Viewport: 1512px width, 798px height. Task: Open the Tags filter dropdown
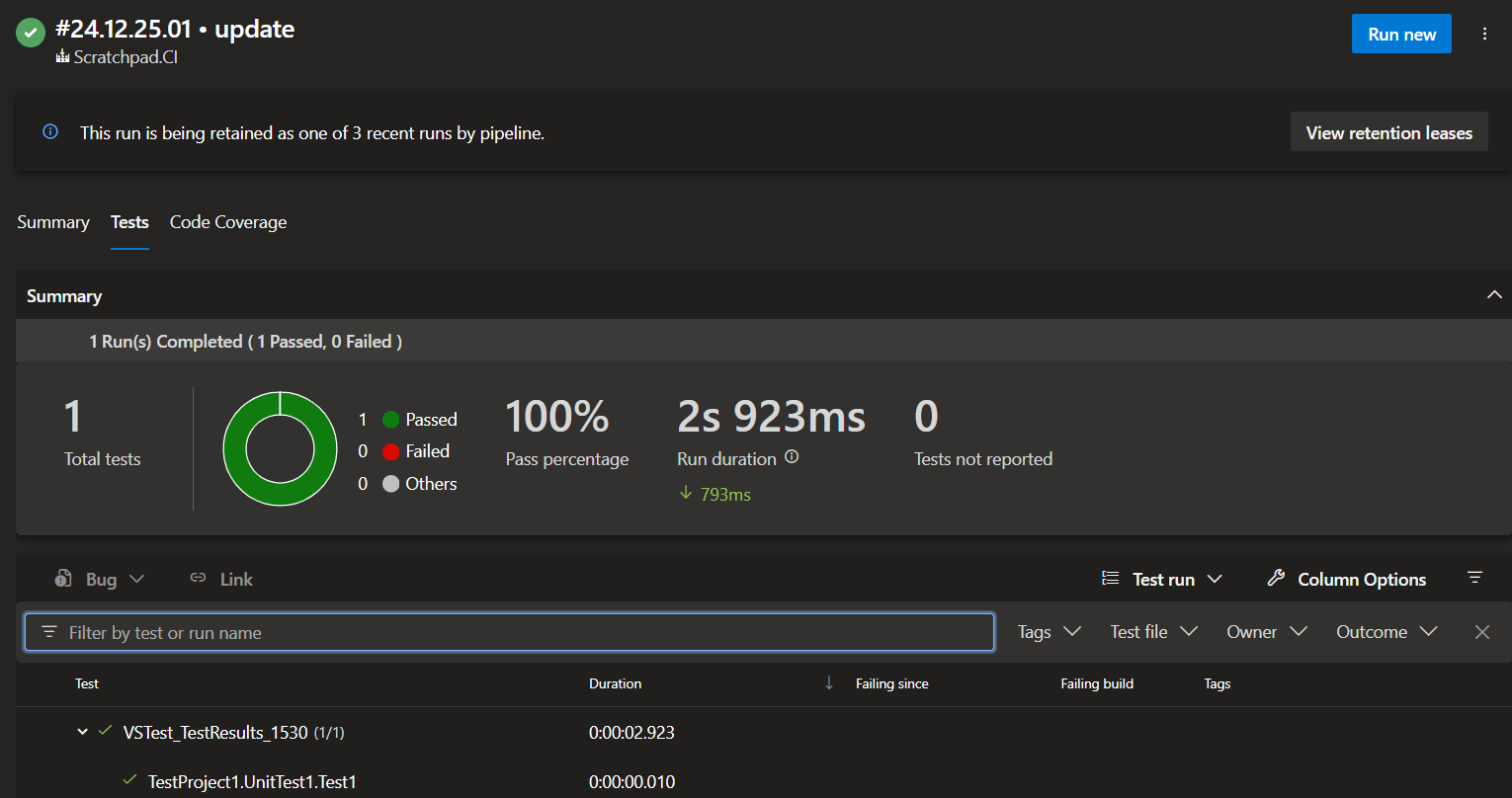coord(1050,632)
